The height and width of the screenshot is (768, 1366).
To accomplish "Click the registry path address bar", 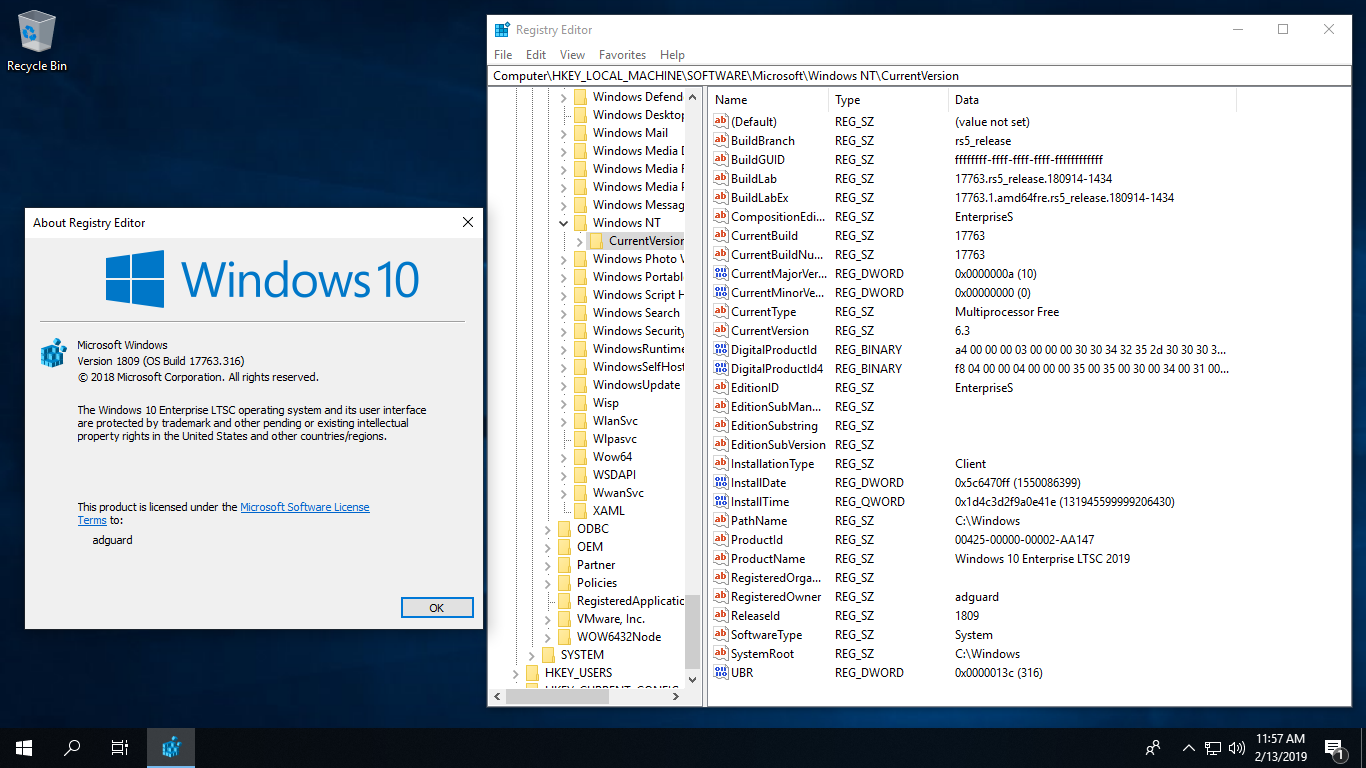I will coord(918,76).
